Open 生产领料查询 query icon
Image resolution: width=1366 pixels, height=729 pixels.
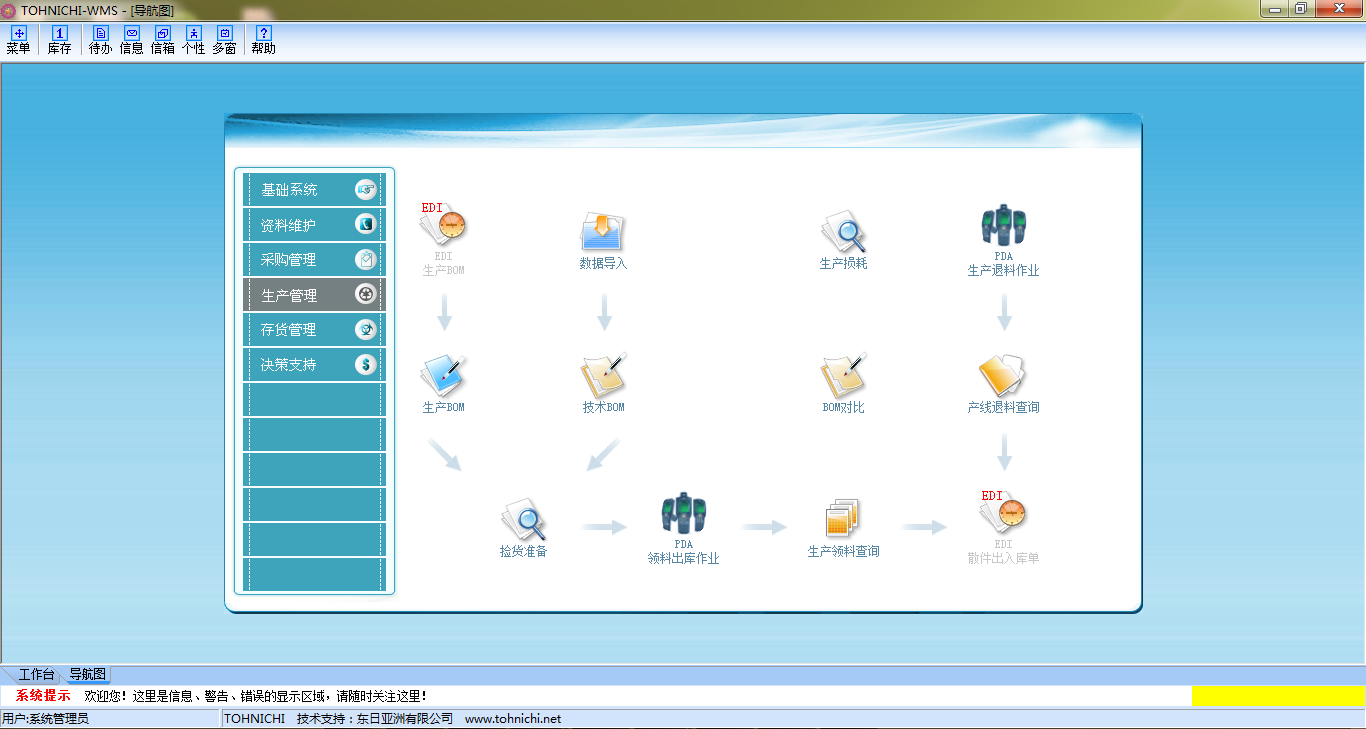coord(843,520)
